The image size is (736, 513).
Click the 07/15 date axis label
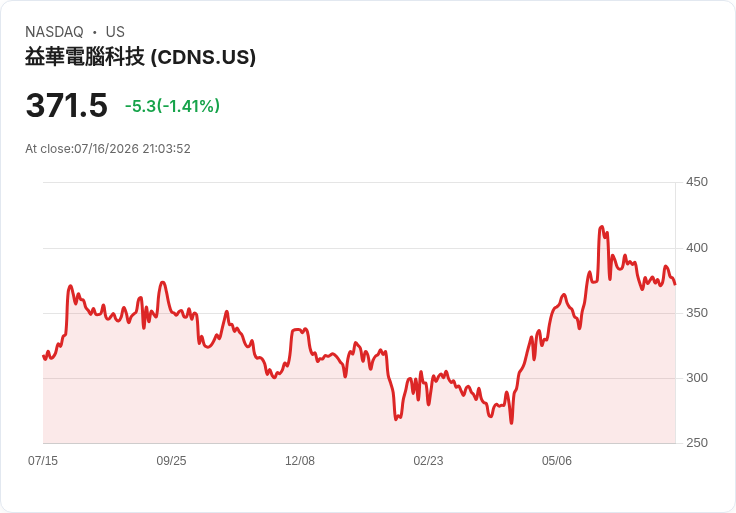[x=43, y=460]
